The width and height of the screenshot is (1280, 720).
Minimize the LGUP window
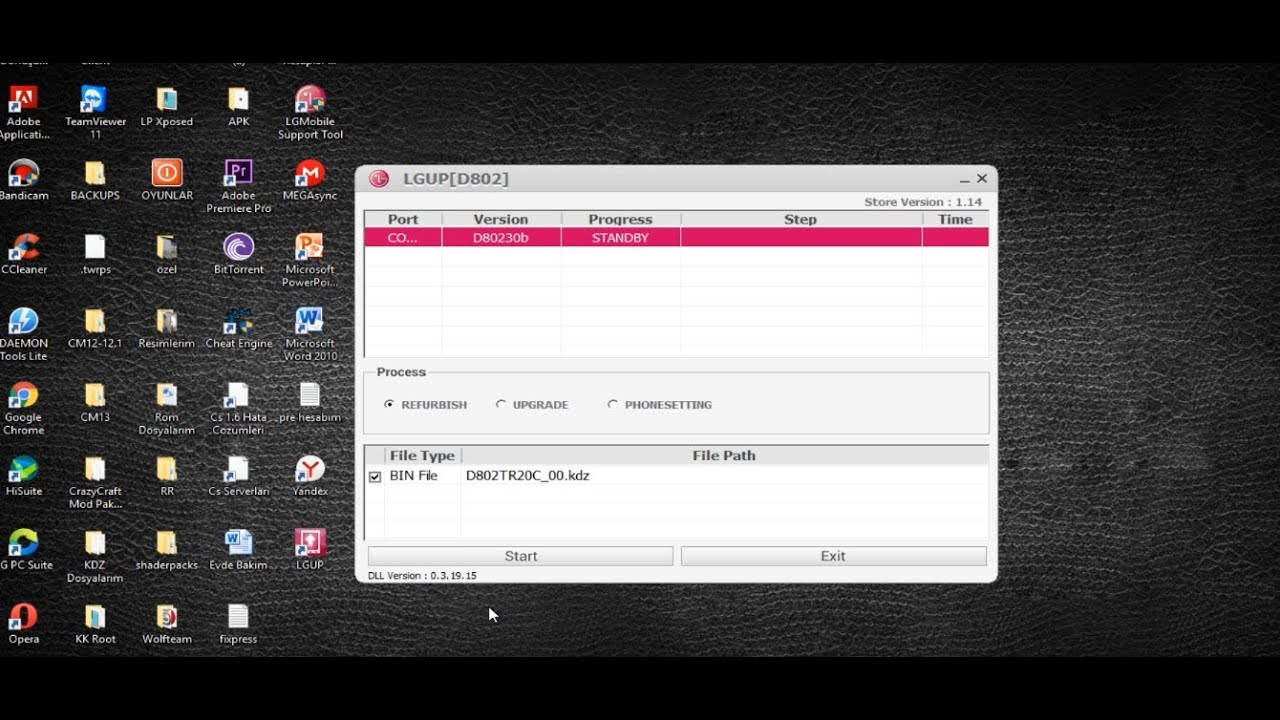(x=965, y=180)
